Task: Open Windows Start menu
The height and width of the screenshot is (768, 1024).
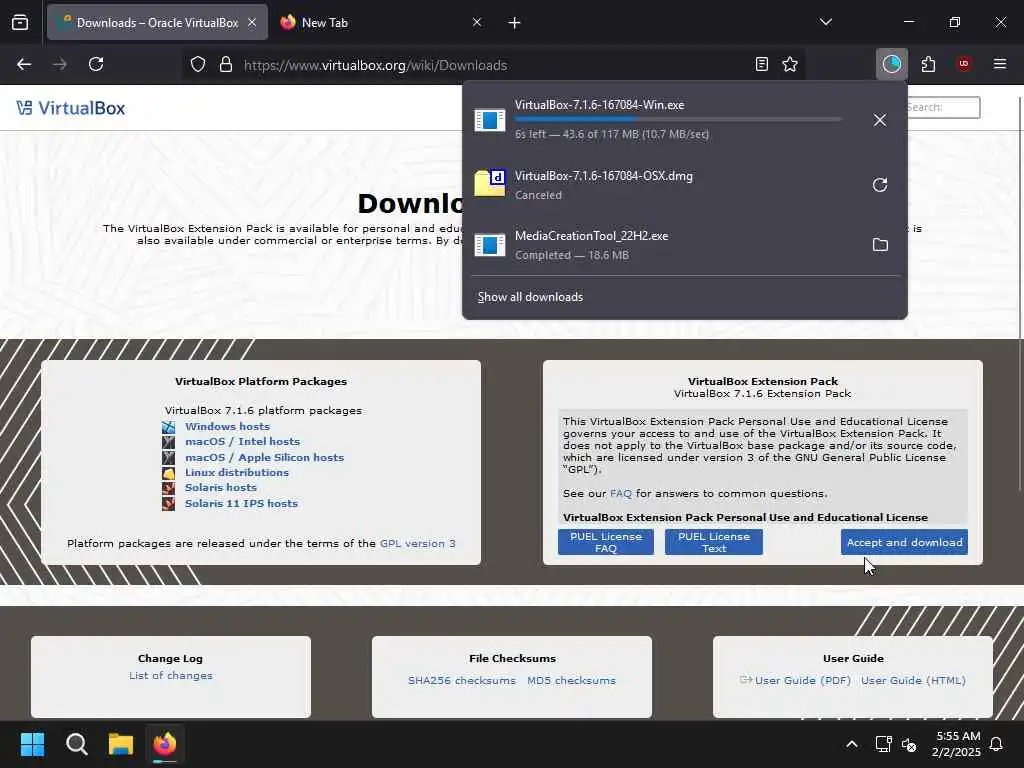Action: pos(32,744)
